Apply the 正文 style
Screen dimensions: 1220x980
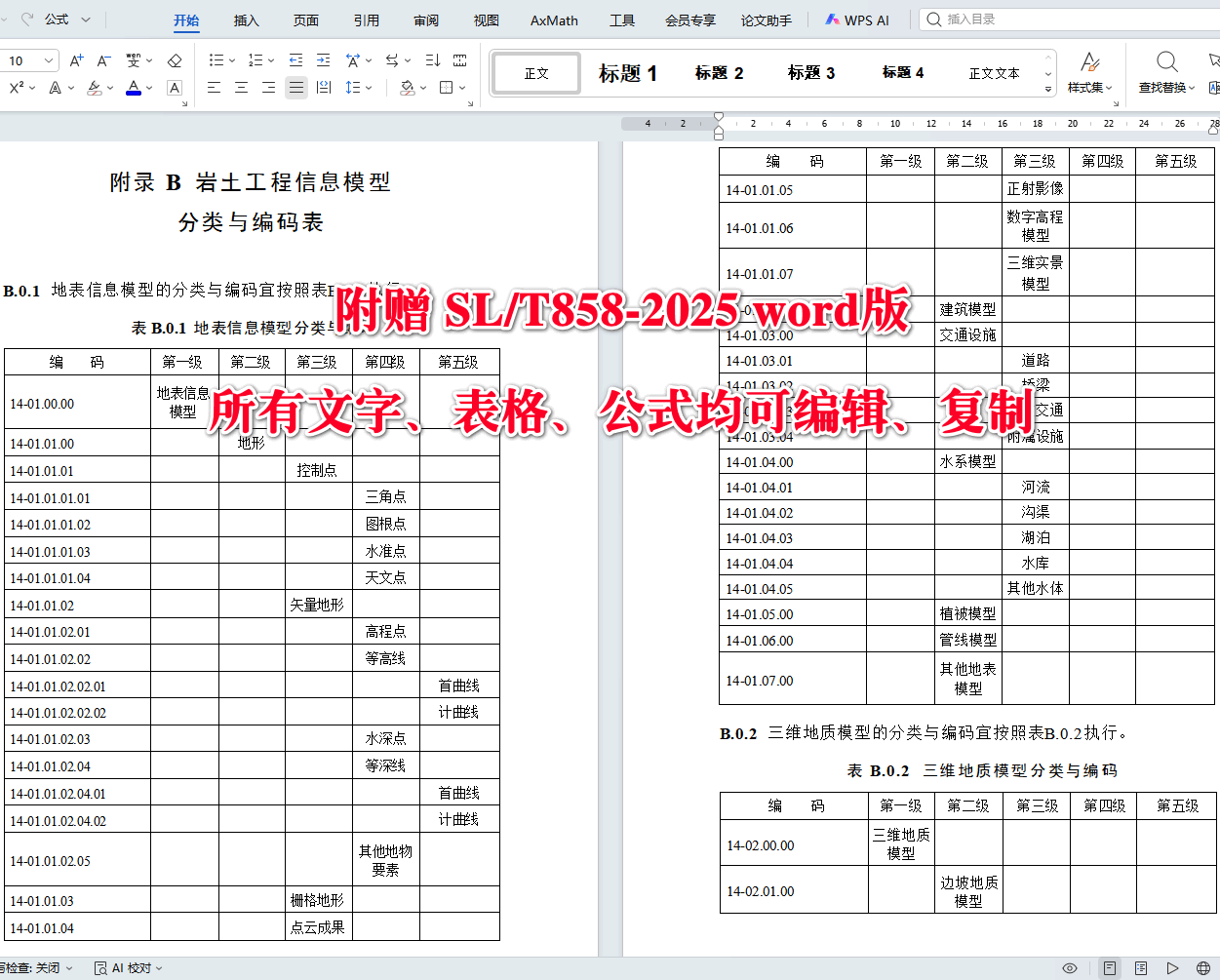536,73
